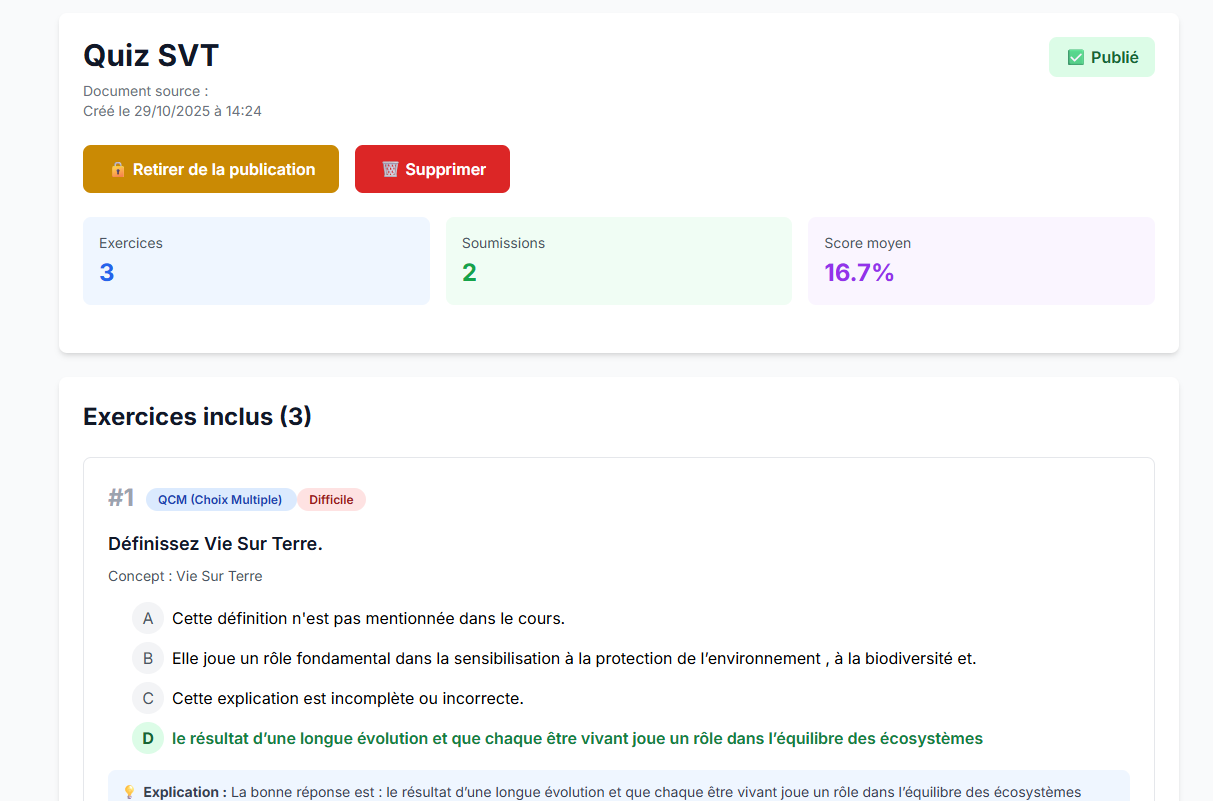
Task: Click the lock icon on Retirer button
Action: click(117, 169)
